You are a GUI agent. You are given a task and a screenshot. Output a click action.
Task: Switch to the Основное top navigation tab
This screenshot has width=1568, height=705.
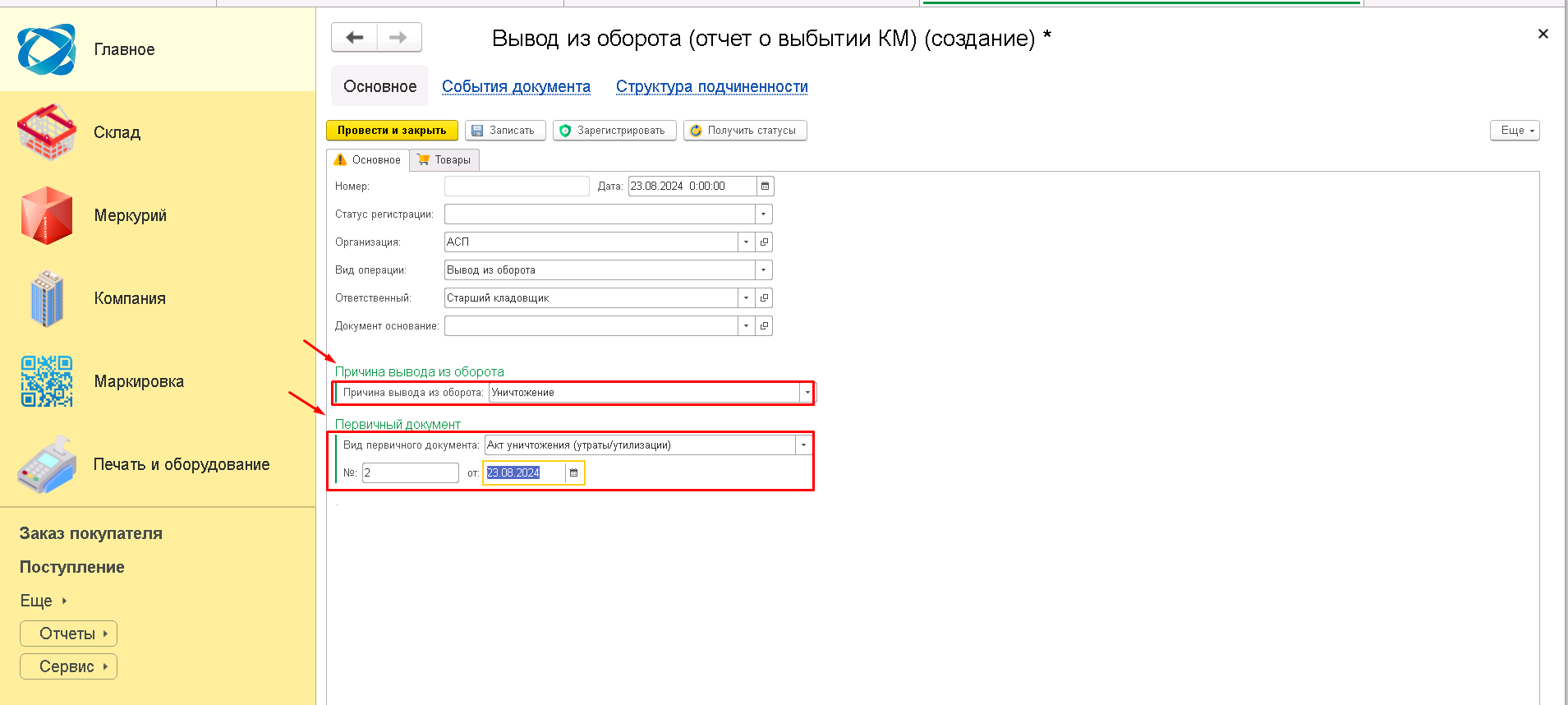click(x=379, y=86)
